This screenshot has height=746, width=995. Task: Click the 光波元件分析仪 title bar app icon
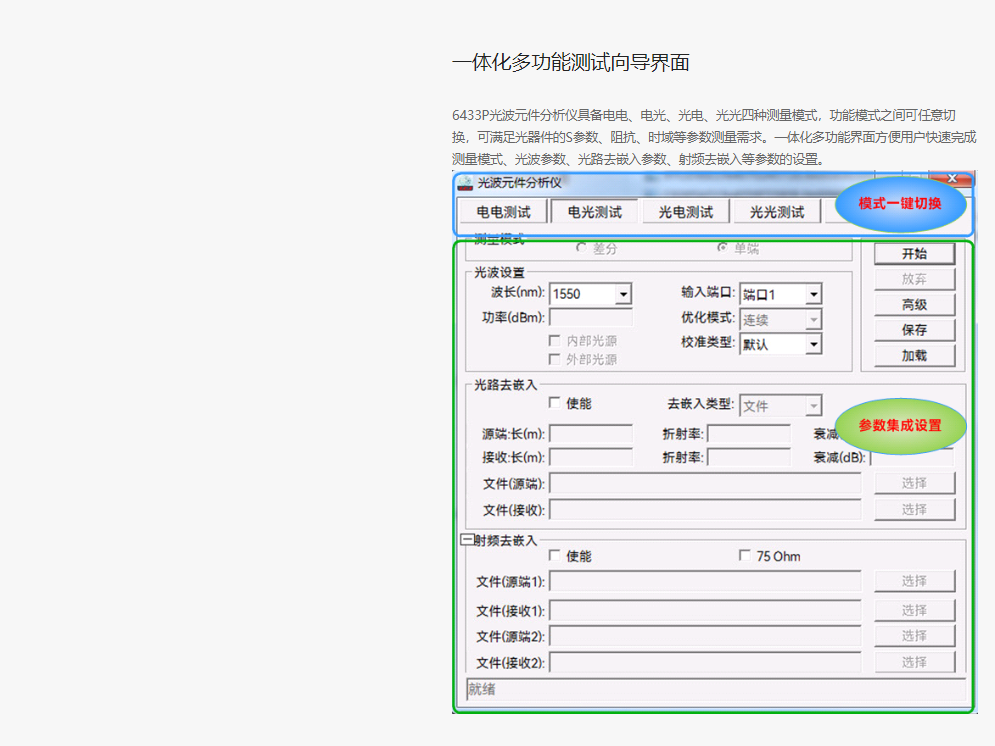pos(465,183)
